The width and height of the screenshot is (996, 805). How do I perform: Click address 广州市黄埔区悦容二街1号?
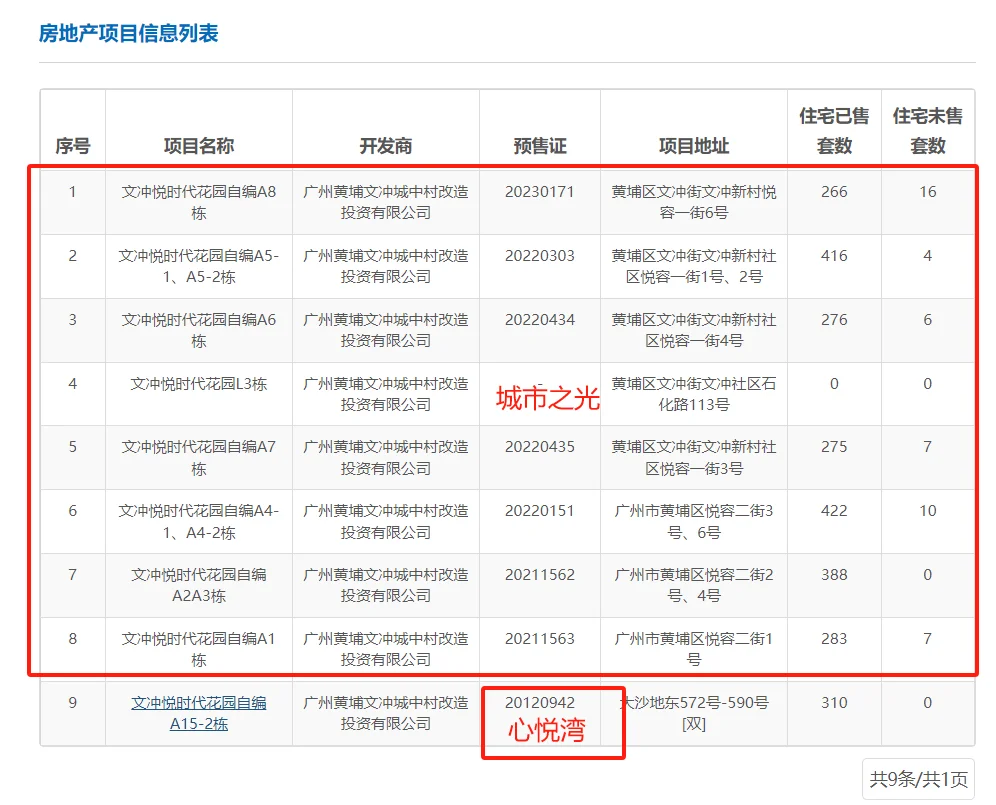pos(694,649)
